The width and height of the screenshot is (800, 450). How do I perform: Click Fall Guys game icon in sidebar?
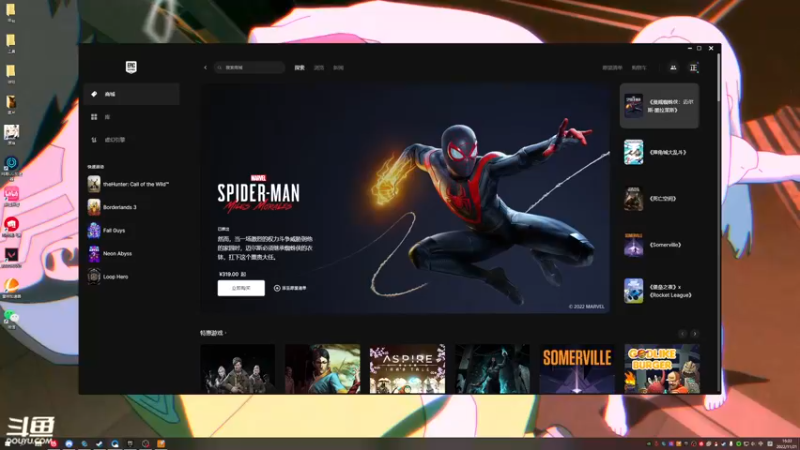(94, 230)
